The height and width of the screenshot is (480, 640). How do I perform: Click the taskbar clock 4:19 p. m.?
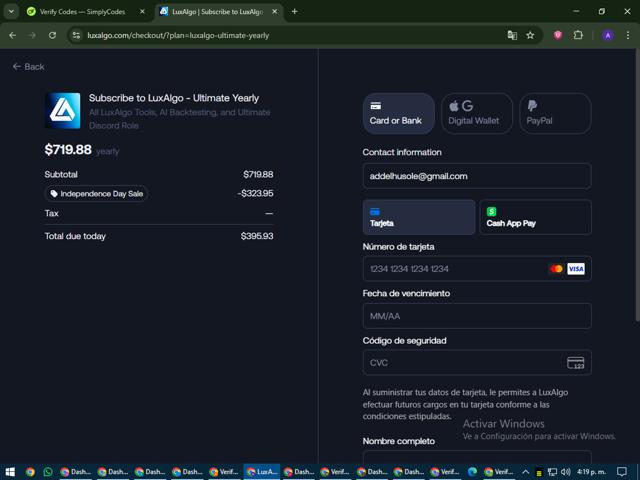coord(591,472)
